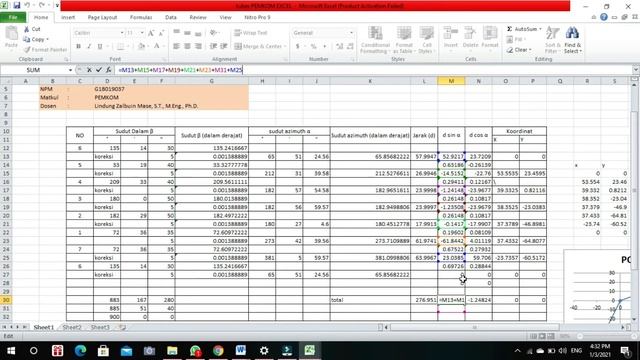Switch to the Insert tab
Image resolution: width=640 pixels, height=360 pixels.
tap(68, 17)
